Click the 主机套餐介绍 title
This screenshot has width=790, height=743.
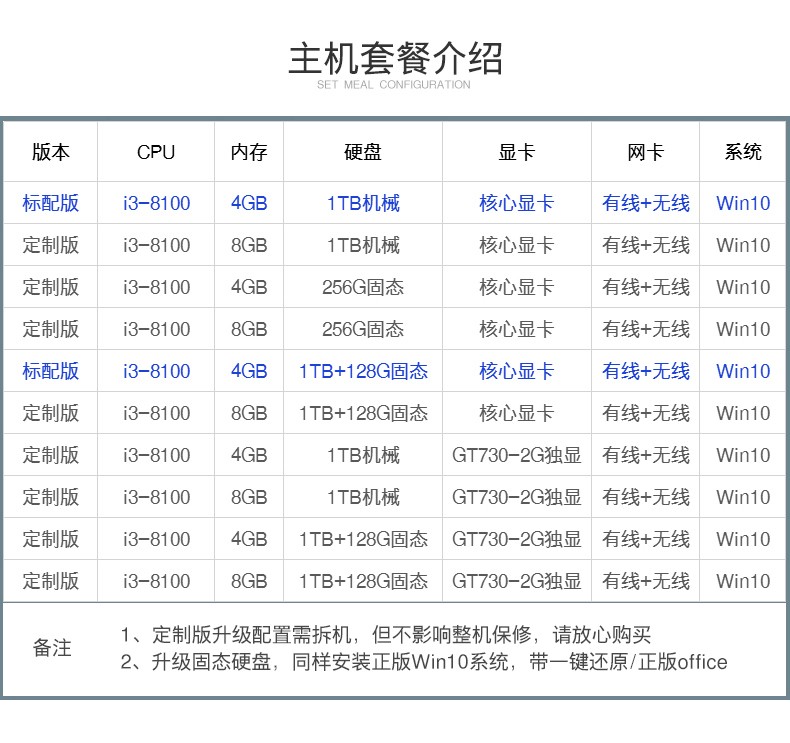(x=395, y=59)
